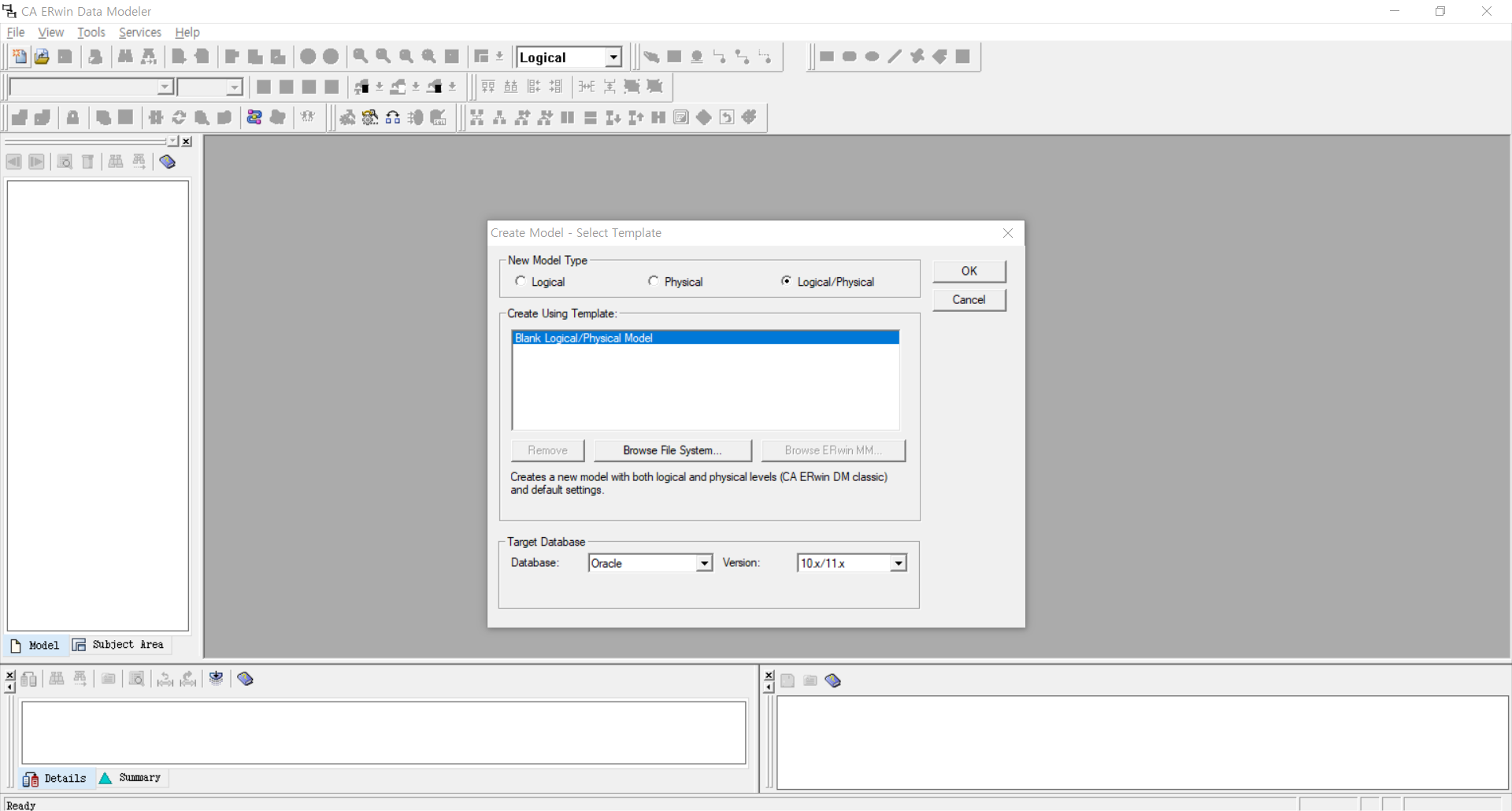Image resolution: width=1512 pixels, height=811 pixels.
Task: Select the Blank Logical/Physical Model template
Action: pyautogui.click(x=704, y=337)
